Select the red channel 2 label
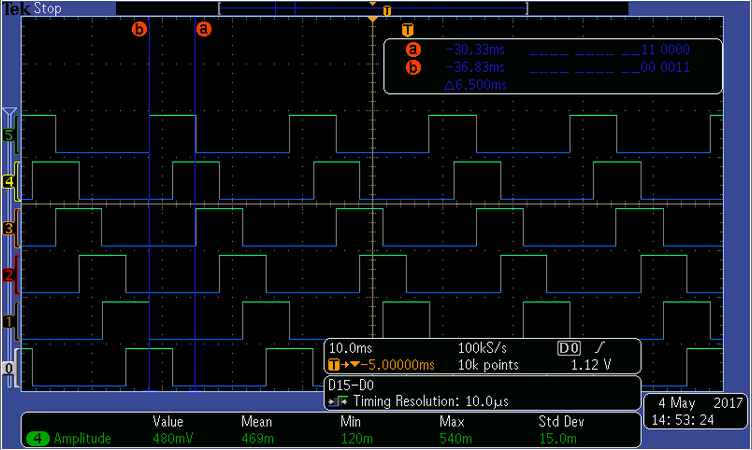The width and height of the screenshot is (752, 450). tap(10, 275)
